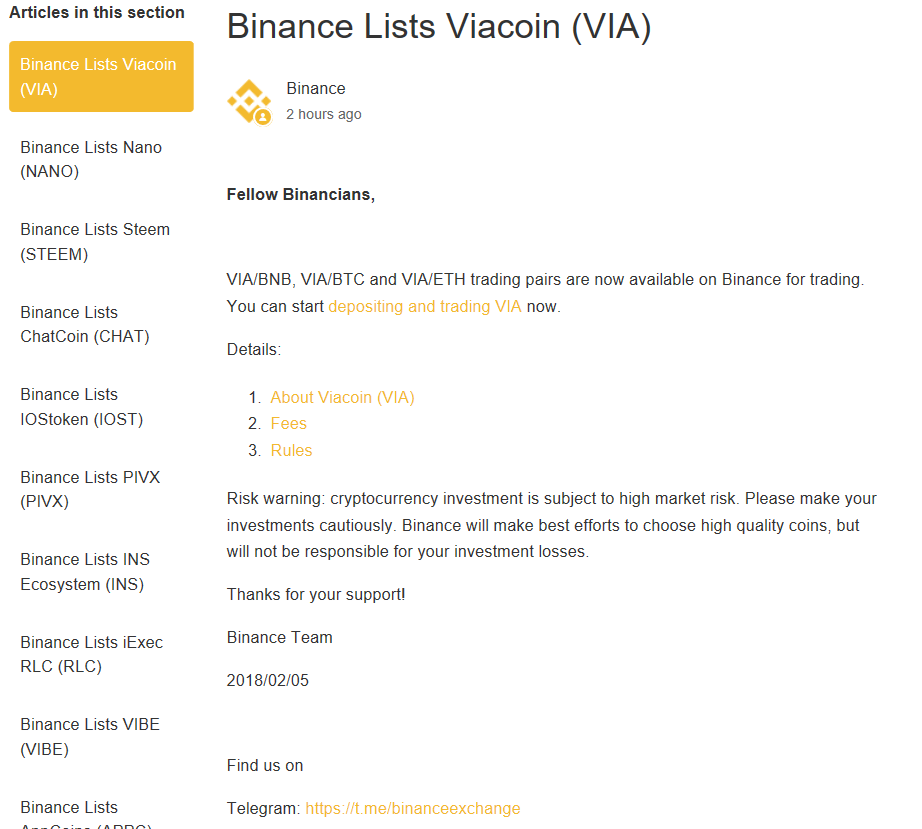Open Binance Lists iExec RLC article
Image resolution: width=922 pixels, height=829 pixels.
(x=91, y=654)
